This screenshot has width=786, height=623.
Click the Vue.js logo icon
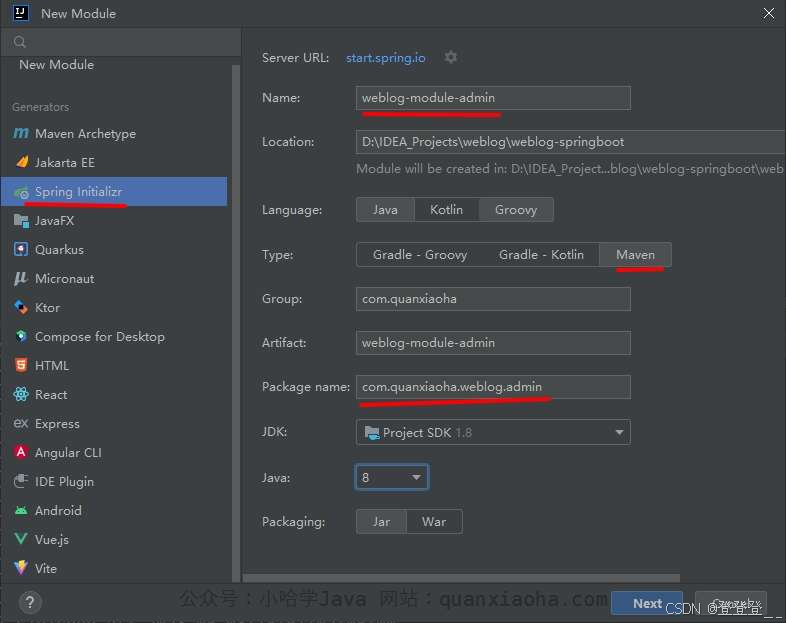point(21,539)
